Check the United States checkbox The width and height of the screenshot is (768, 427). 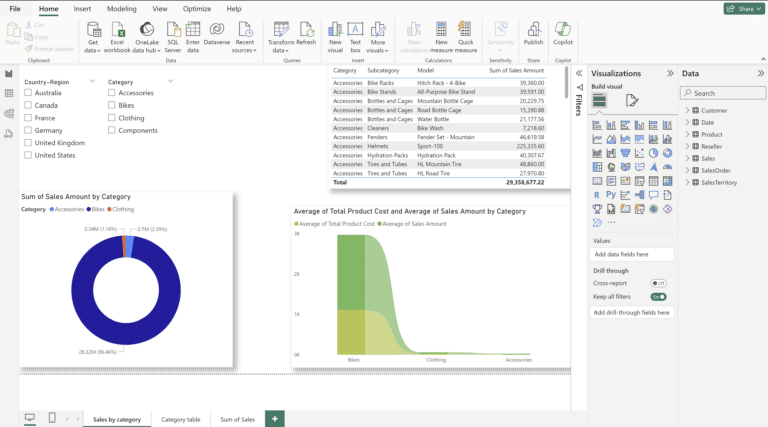pyautogui.click(x=28, y=155)
